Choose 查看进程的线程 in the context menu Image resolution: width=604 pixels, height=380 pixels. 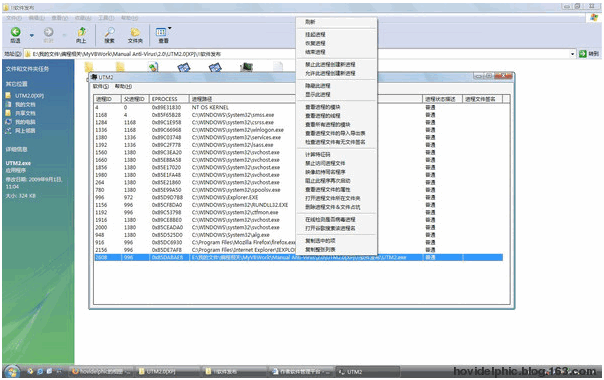click(x=323, y=116)
